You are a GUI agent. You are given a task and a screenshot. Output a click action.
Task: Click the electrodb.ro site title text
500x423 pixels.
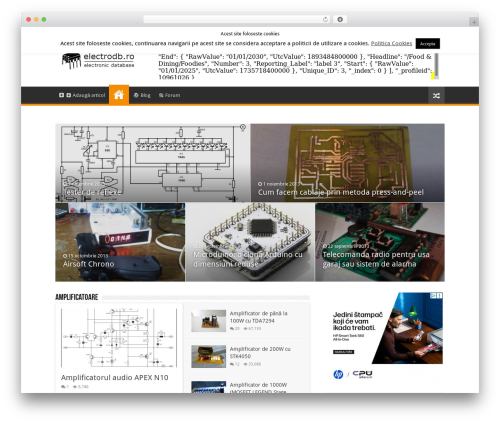point(109,56)
